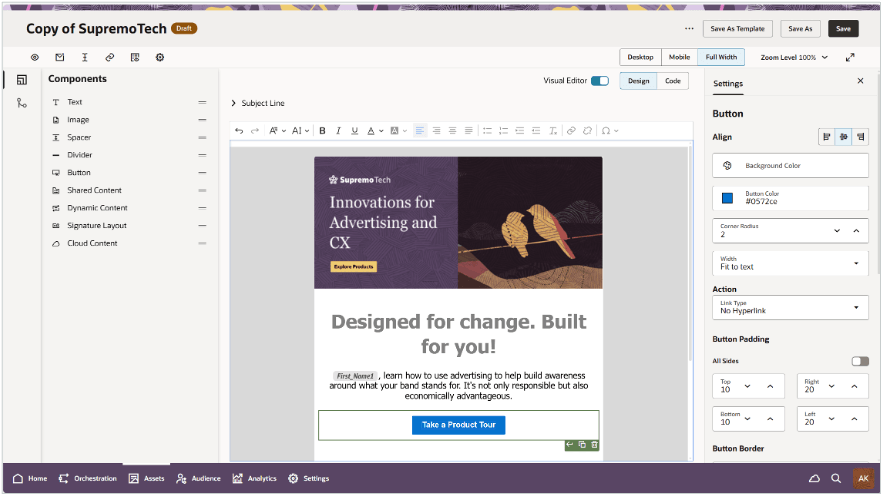Increase the Top padding value

770,386
